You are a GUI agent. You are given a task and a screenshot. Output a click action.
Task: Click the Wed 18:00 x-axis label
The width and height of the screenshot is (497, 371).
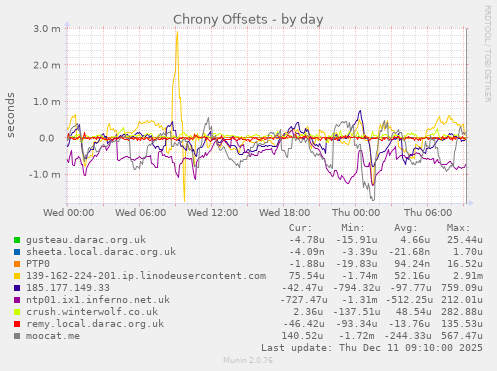(285, 213)
